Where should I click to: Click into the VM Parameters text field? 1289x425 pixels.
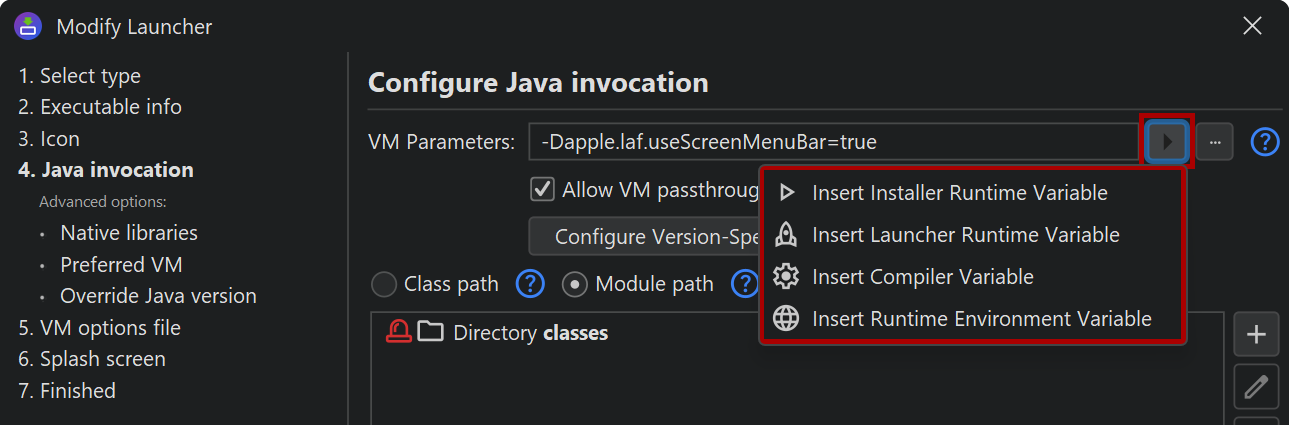click(x=830, y=142)
